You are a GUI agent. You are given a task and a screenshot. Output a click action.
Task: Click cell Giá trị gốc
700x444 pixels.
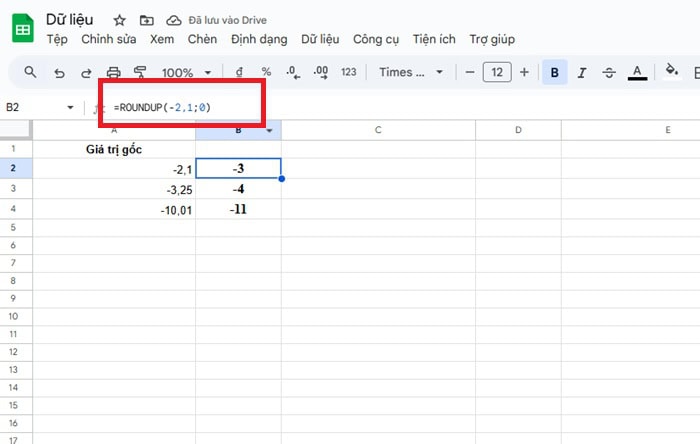[x=114, y=149]
